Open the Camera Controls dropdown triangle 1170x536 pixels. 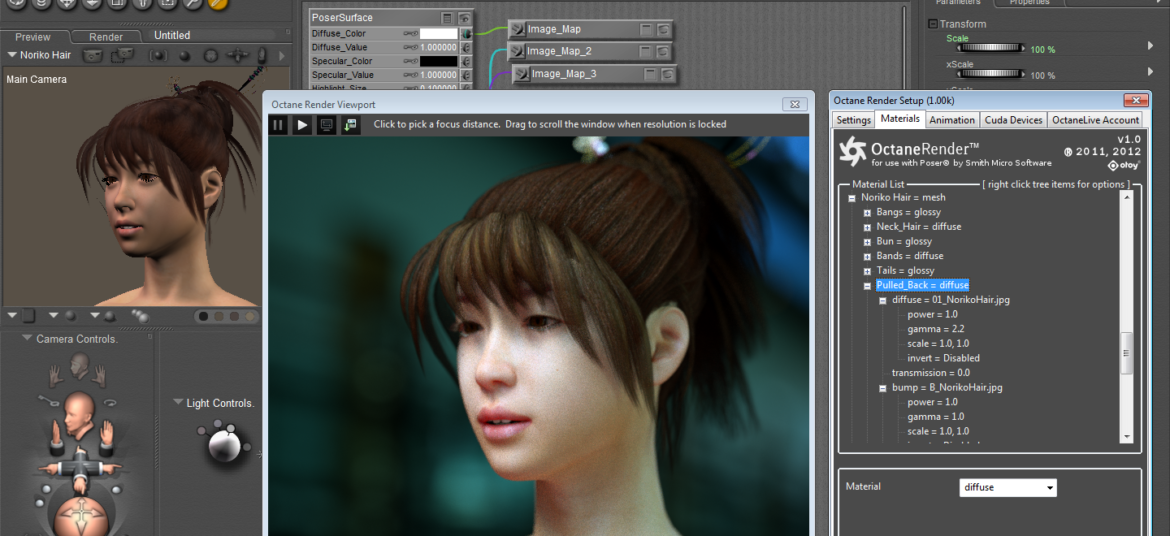[x=27, y=338]
